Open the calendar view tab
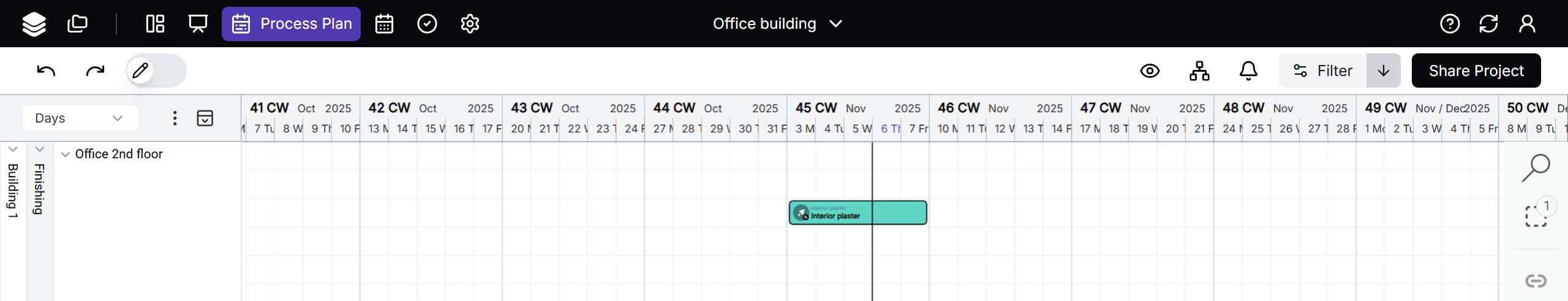 tap(384, 24)
